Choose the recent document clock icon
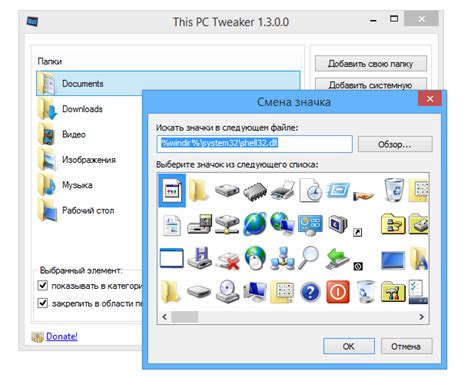The width and height of the screenshot is (474, 391). (311, 190)
